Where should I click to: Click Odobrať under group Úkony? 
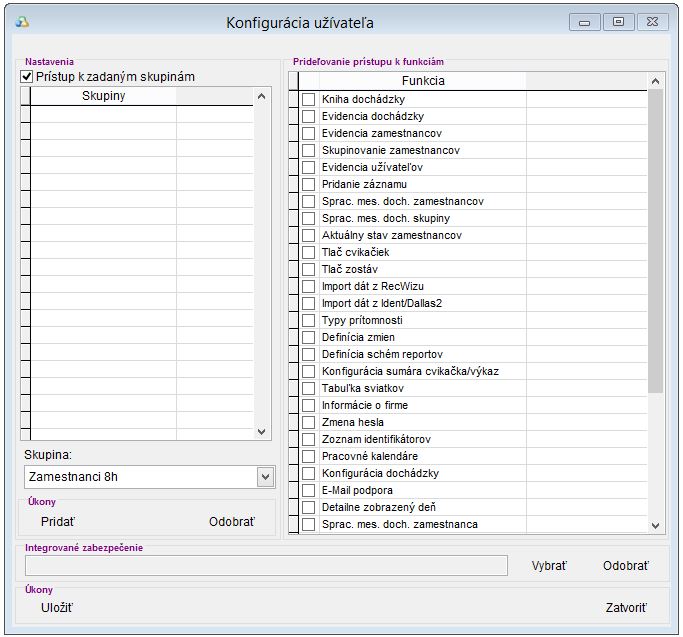coord(232,522)
